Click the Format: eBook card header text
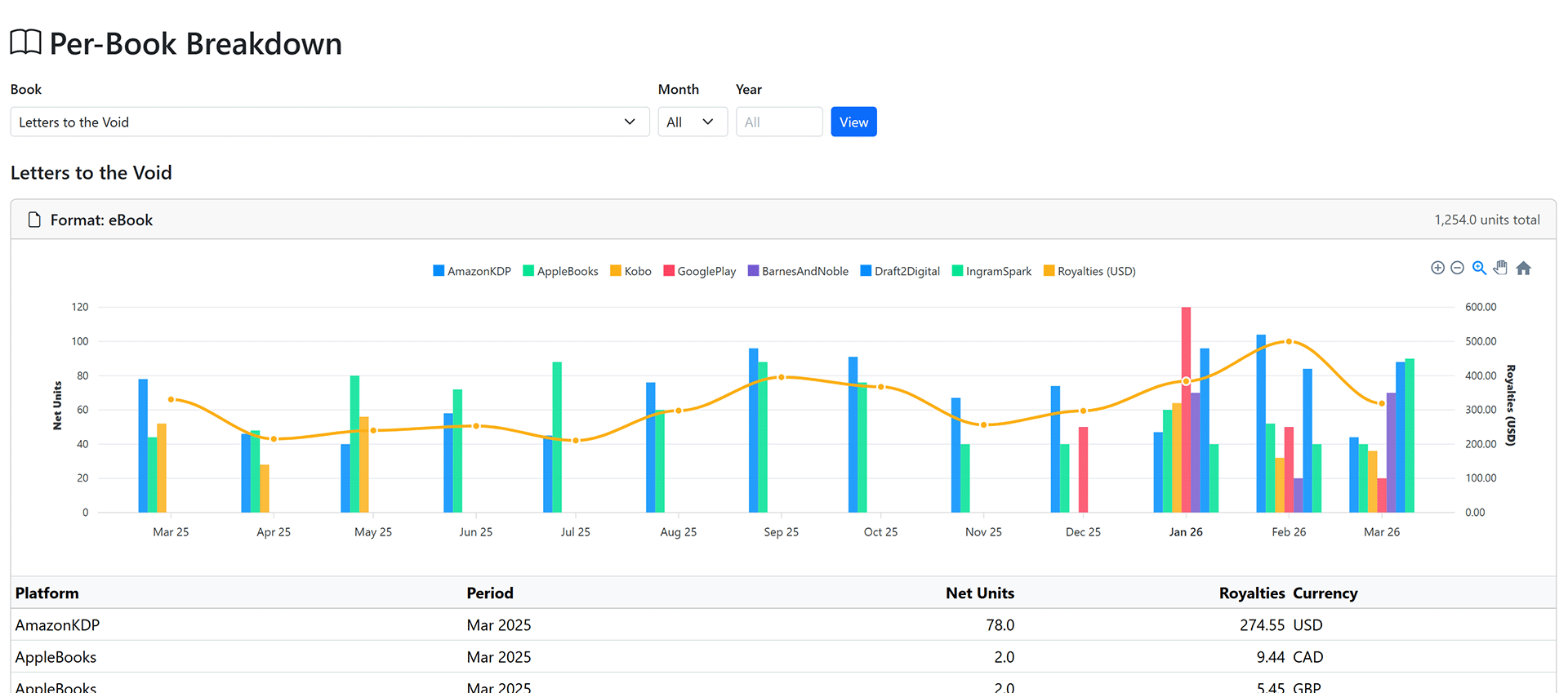This screenshot has height=693, width=1568. tap(101, 220)
